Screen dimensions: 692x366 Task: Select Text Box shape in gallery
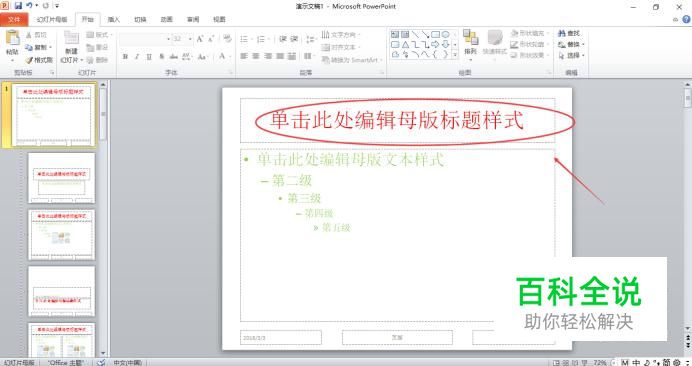(395, 34)
